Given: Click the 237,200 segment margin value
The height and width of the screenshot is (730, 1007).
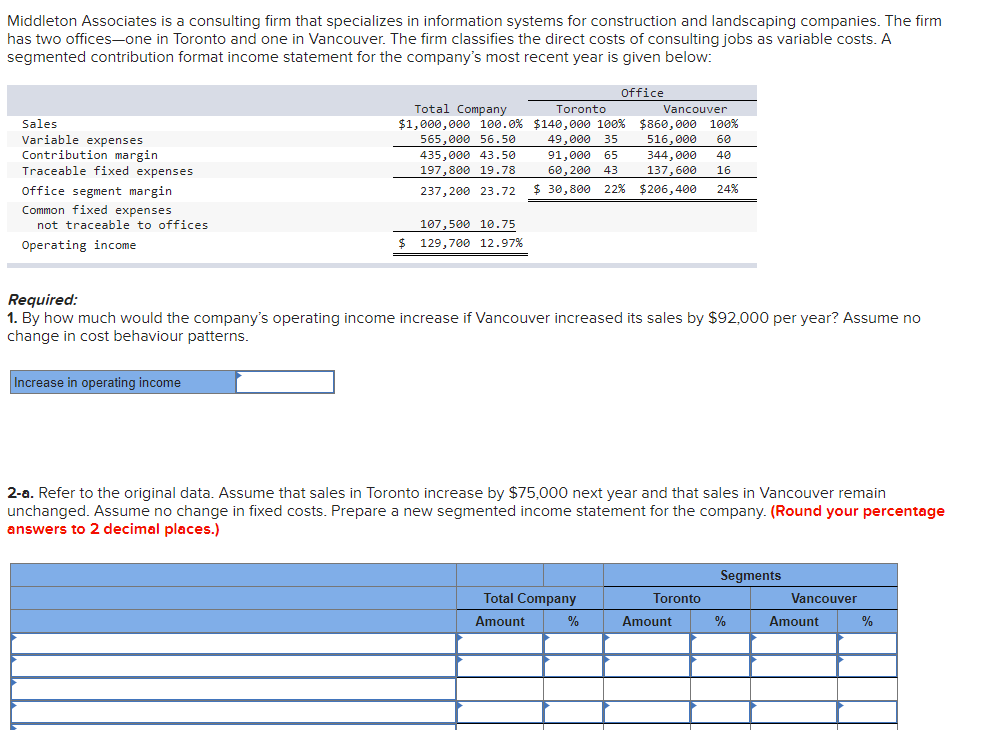Looking at the screenshot, I should 444,191.
